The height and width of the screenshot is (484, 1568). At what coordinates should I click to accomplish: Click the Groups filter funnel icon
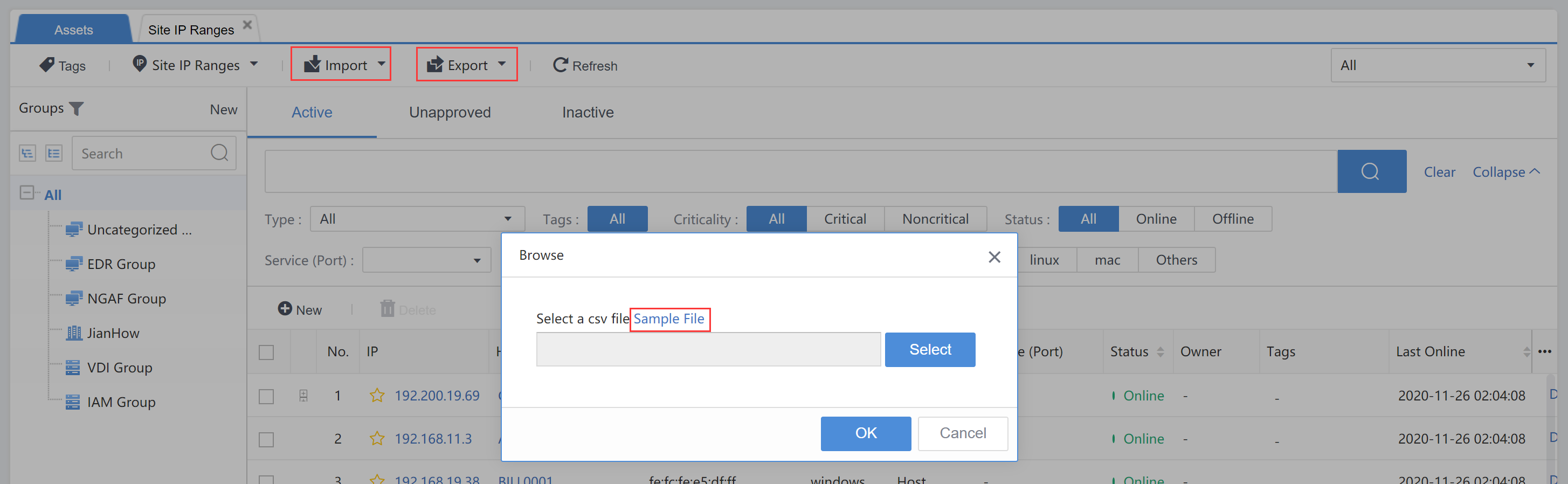coord(77,108)
